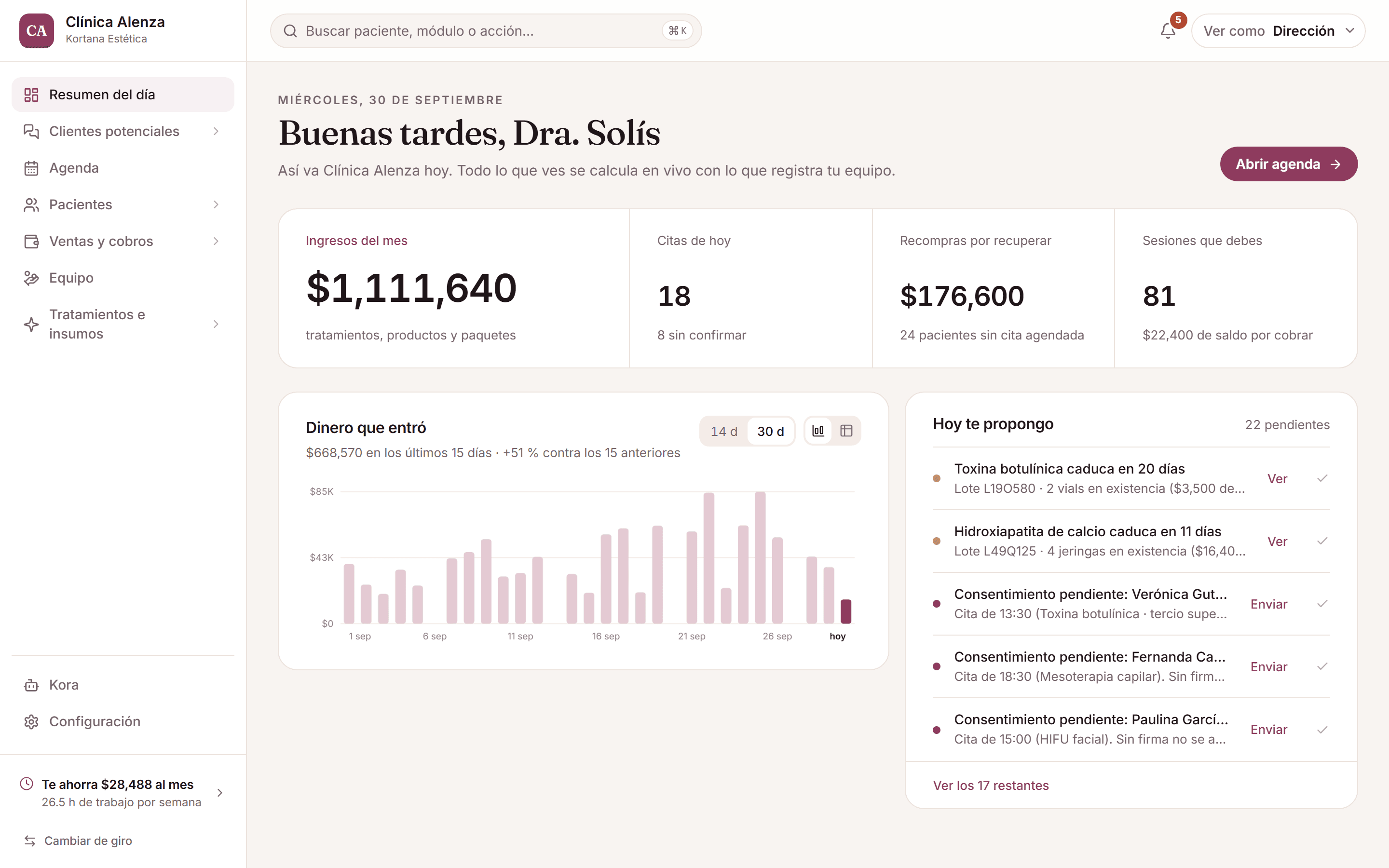Open the Ingresos del mes card

pyautogui.click(x=453, y=289)
